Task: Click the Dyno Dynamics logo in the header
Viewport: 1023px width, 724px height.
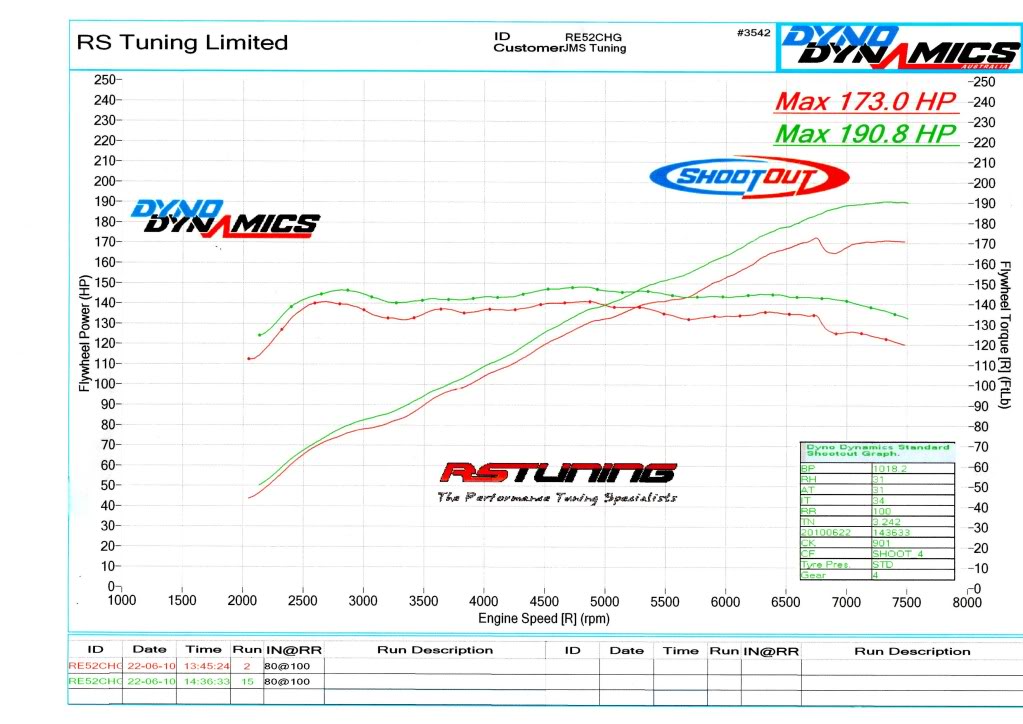Action: [898, 45]
